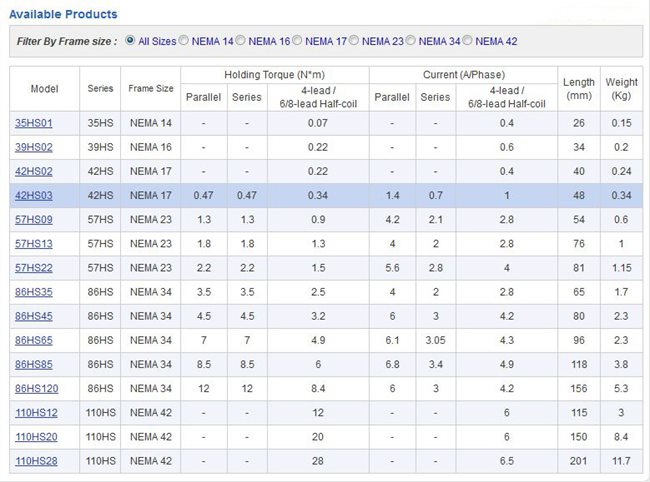The height and width of the screenshot is (482, 650).
Task: Filter by NEMA 17 frame size
Action: pyautogui.click(x=297, y=41)
